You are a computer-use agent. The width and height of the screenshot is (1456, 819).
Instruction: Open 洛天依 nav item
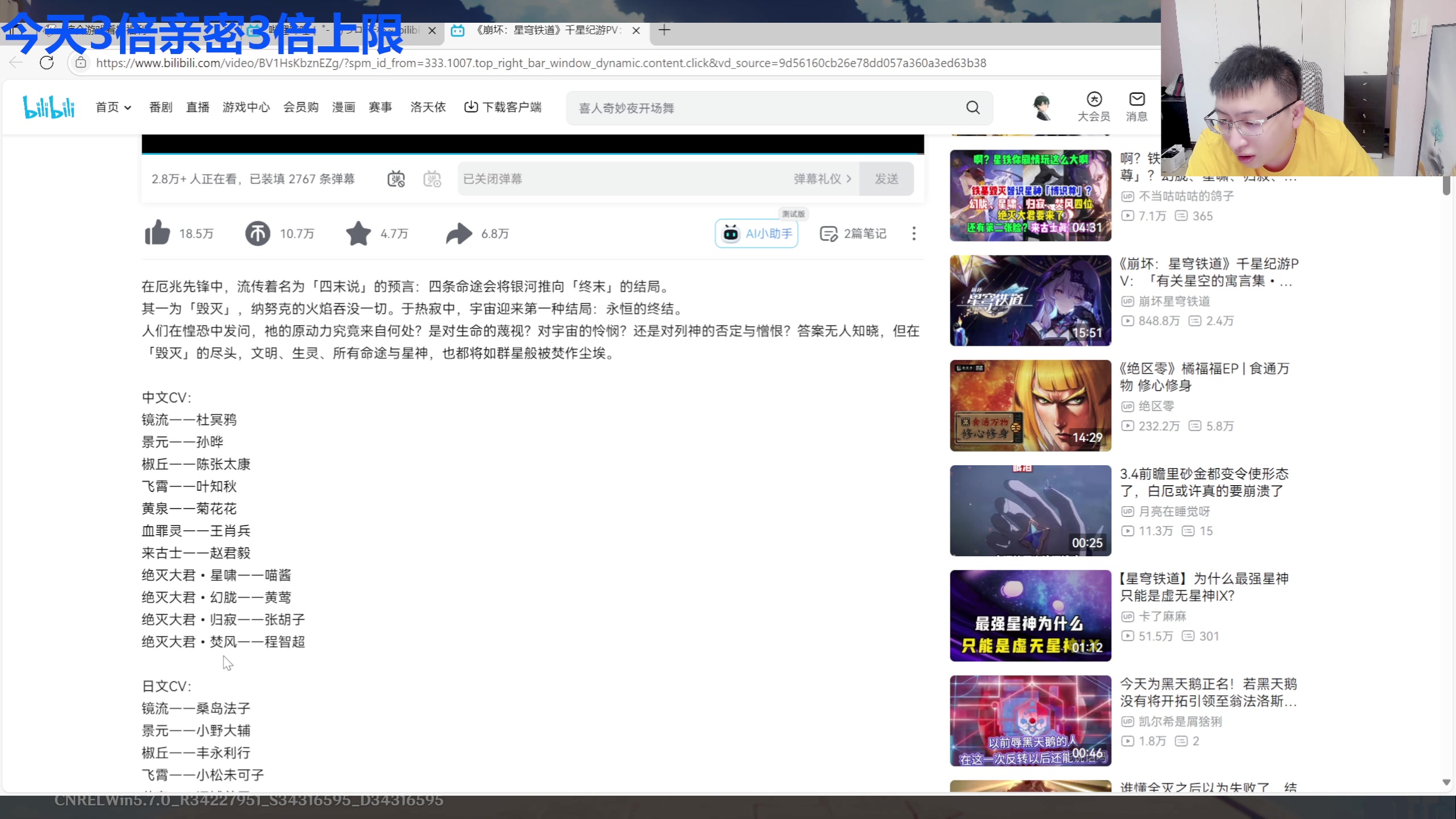click(428, 107)
